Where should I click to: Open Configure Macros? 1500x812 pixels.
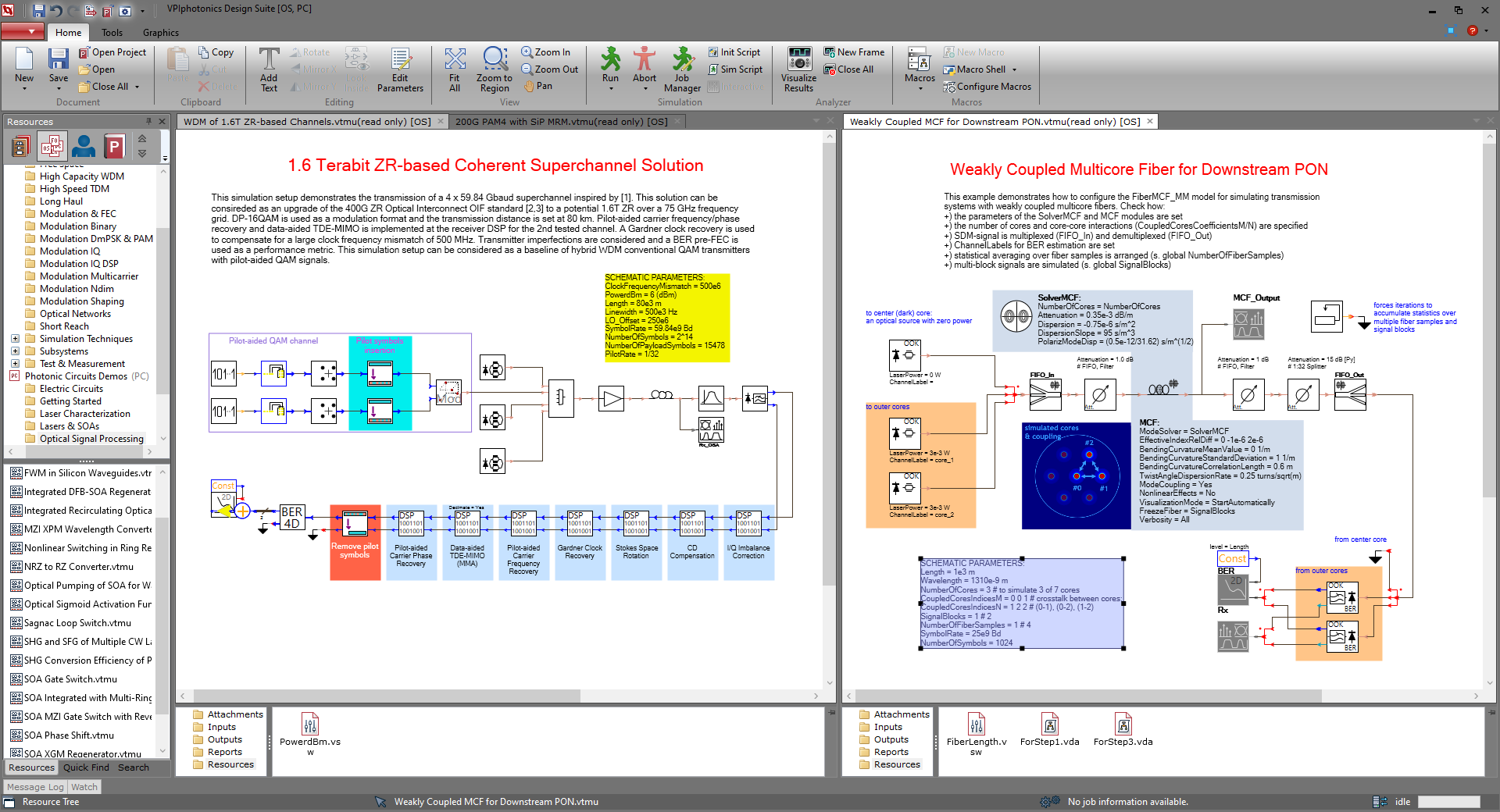pos(987,87)
